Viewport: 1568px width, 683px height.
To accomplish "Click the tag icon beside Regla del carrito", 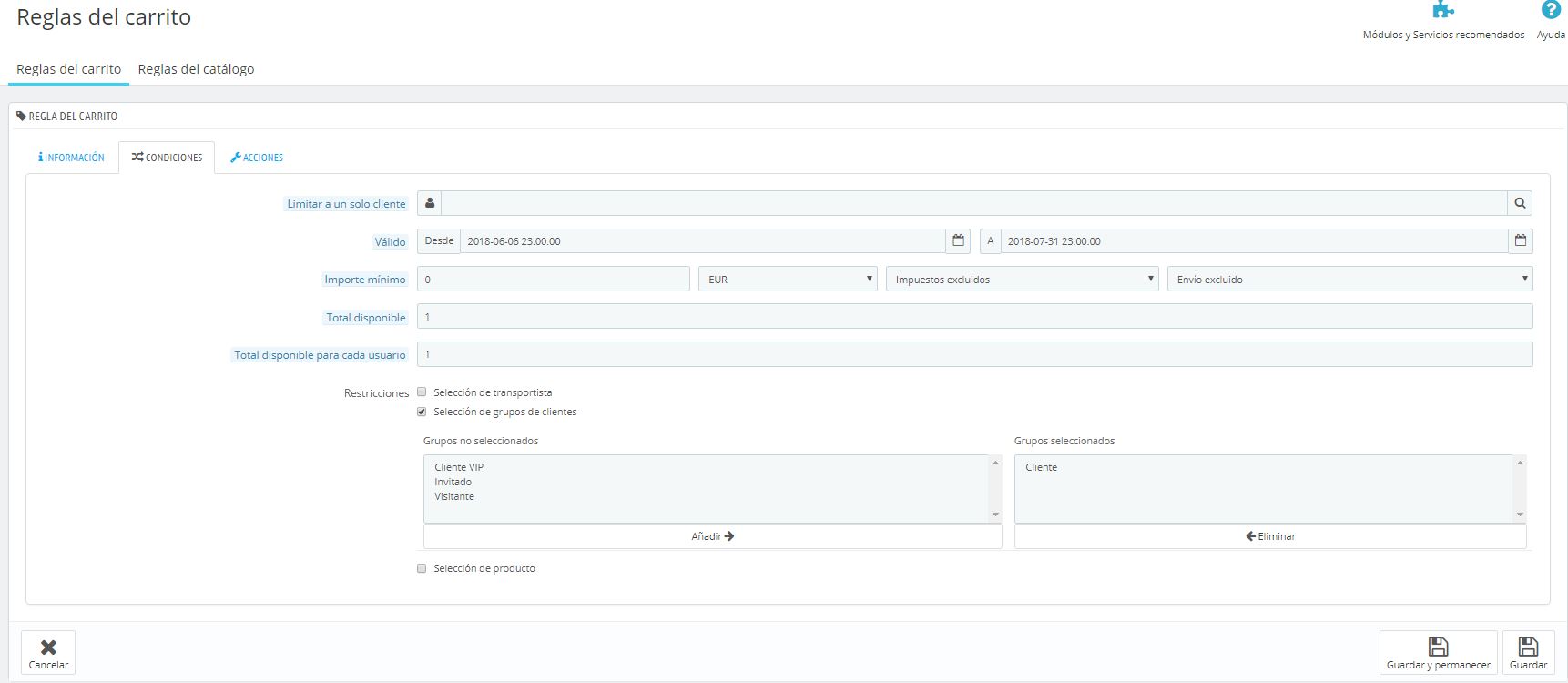I will 21,117.
